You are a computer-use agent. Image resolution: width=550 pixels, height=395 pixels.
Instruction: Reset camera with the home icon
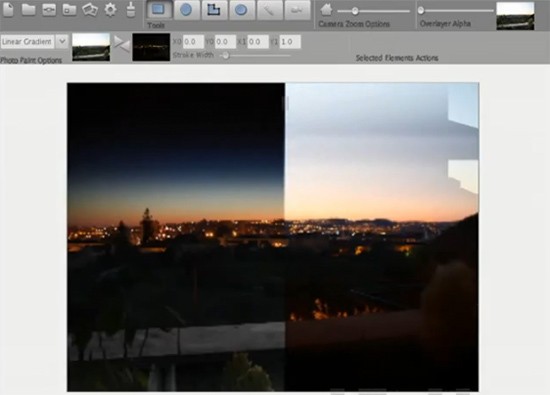pyautogui.click(x=327, y=10)
